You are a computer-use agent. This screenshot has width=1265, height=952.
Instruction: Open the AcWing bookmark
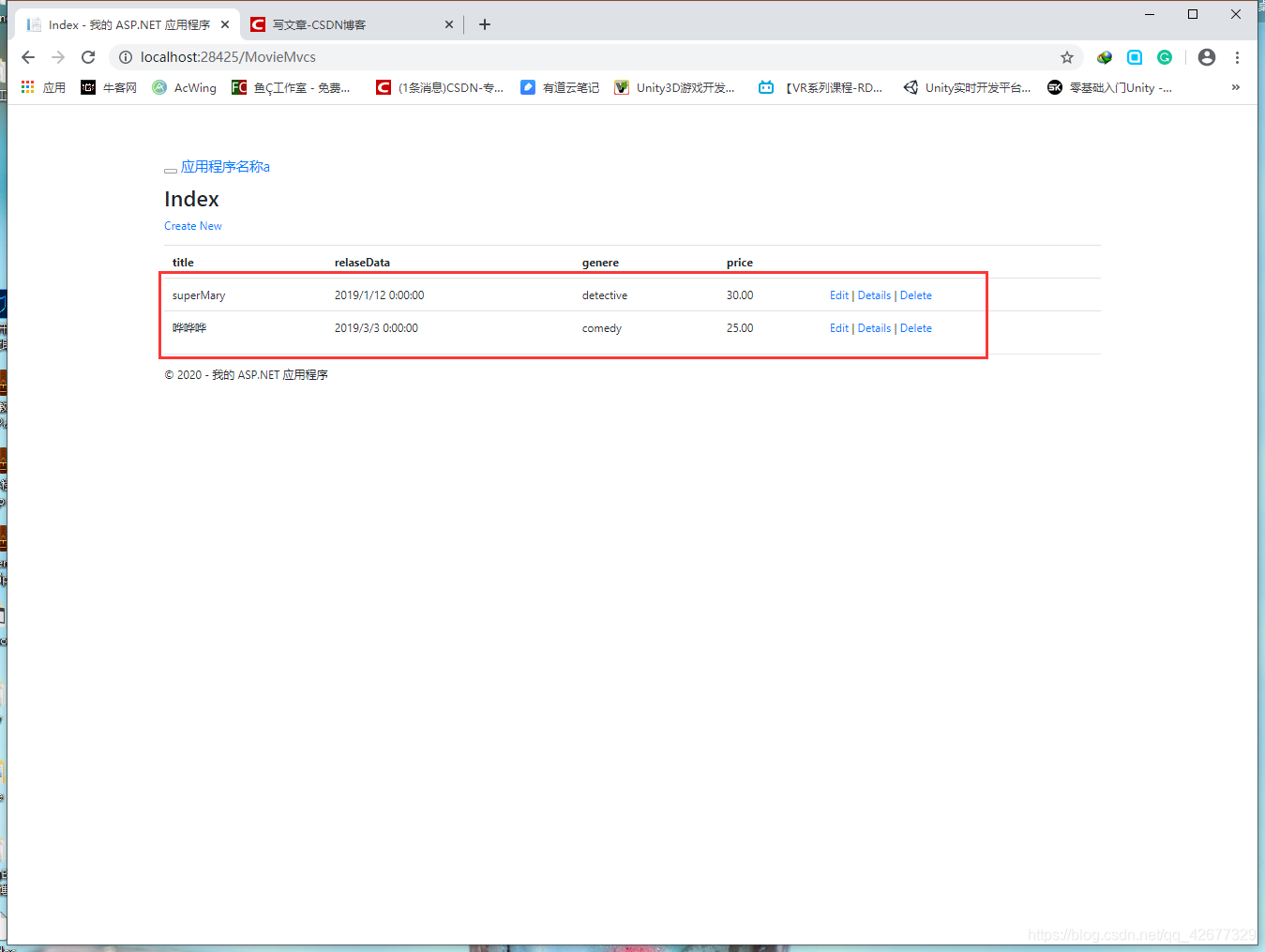tap(184, 87)
